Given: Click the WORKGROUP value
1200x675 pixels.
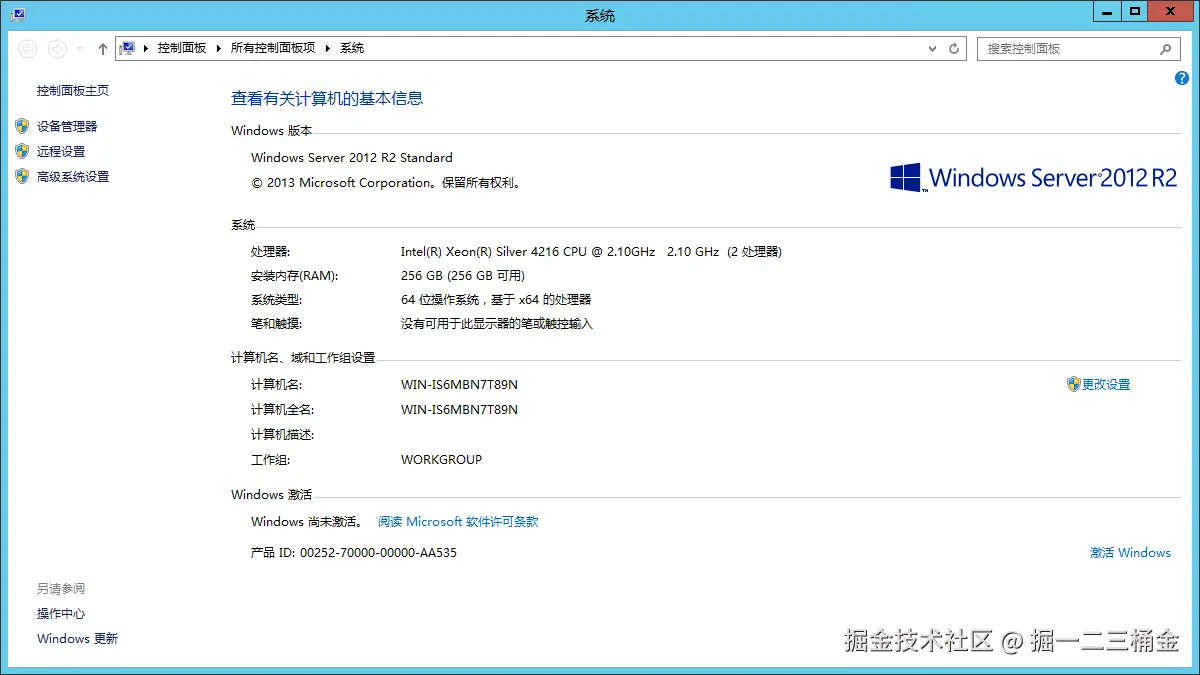Looking at the screenshot, I should [441, 460].
